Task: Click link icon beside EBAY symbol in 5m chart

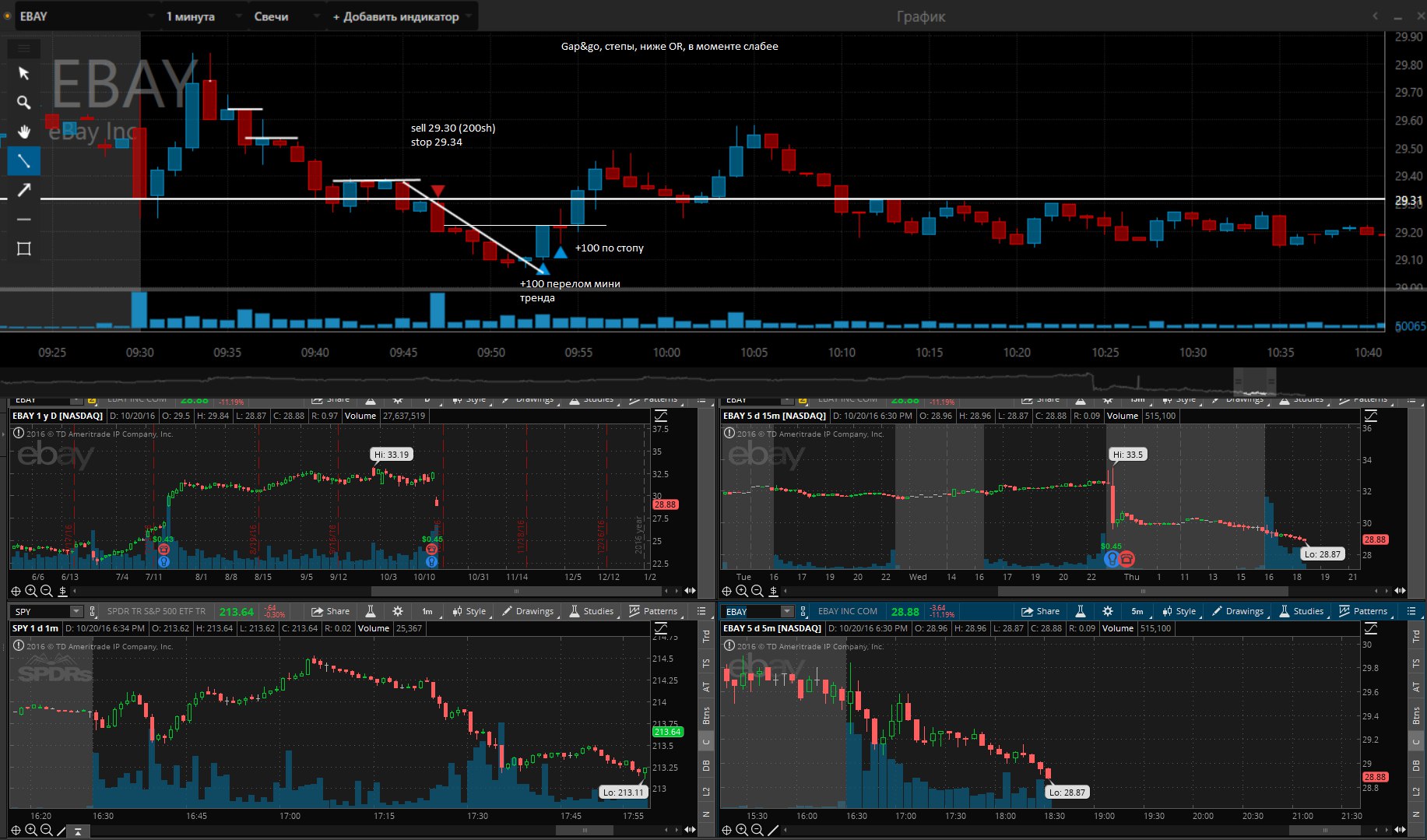Action: coord(803,612)
